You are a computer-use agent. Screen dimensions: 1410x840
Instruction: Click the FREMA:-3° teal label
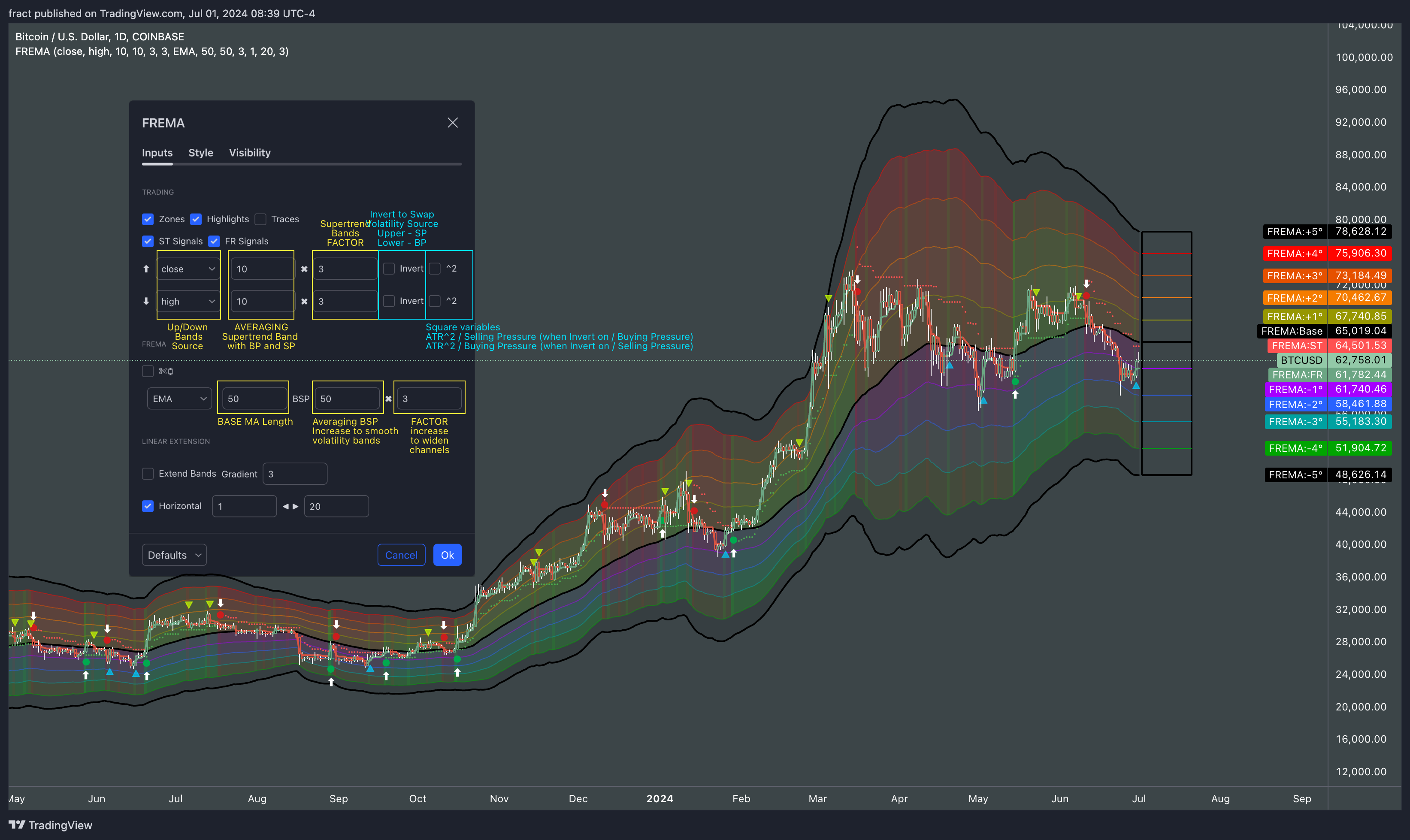[1295, 422]
